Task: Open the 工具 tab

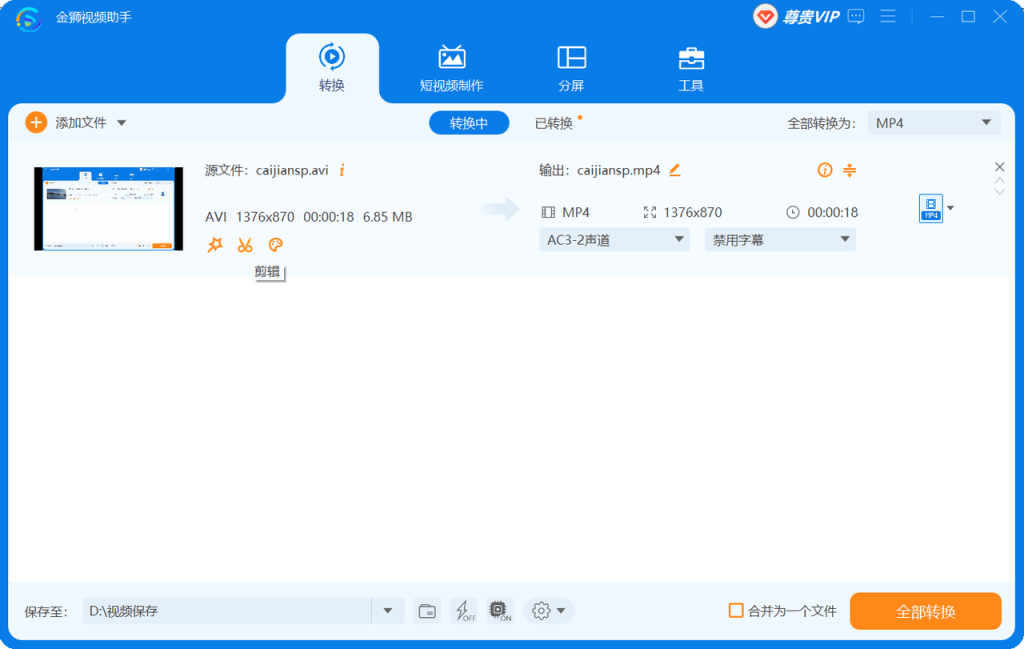Action: [x=691, y=68]
